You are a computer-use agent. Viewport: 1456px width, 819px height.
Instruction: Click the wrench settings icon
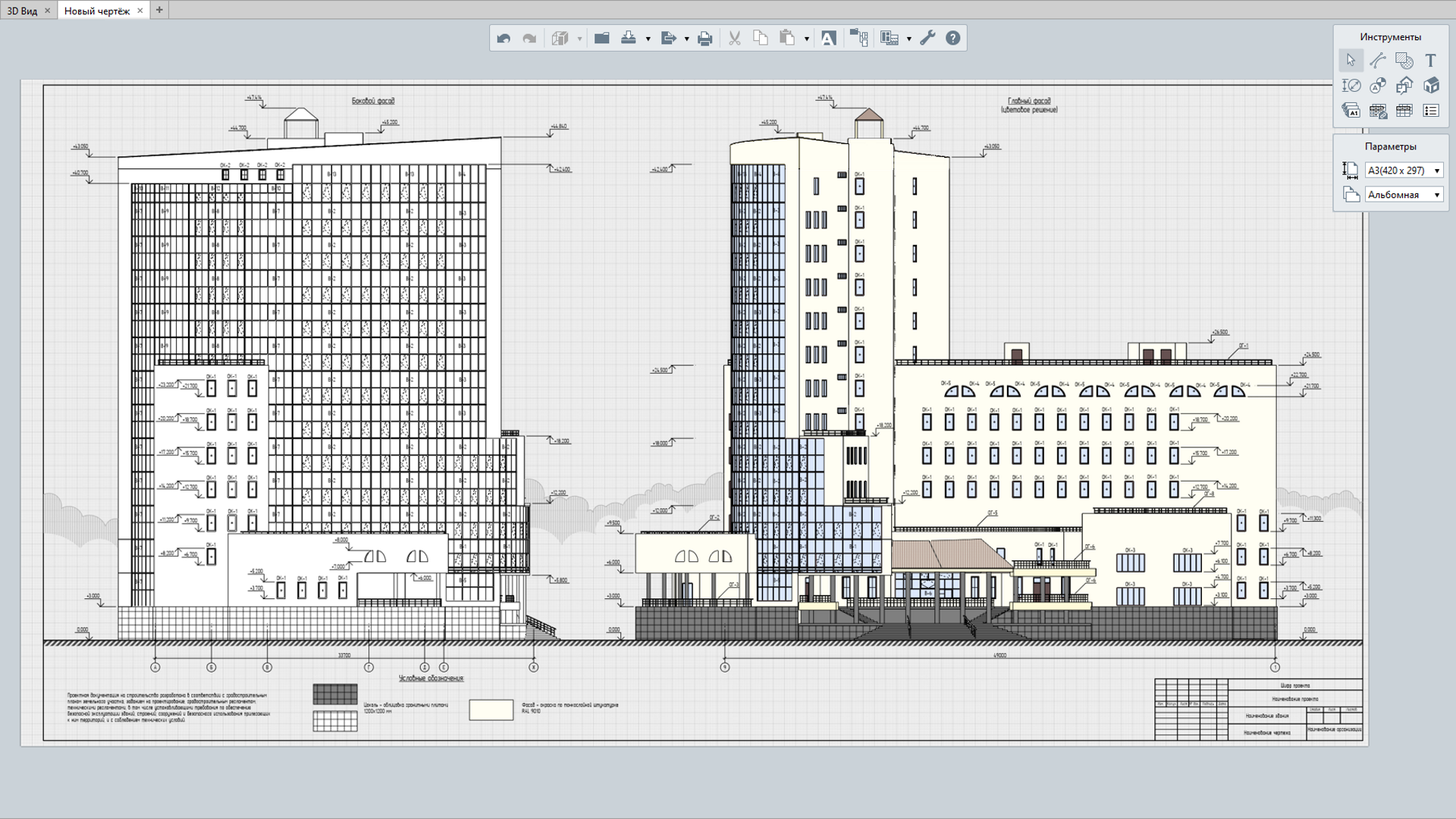[927, 38]
